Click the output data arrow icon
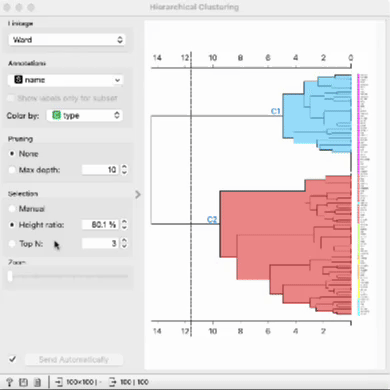The width and height of the screenshot is (390, 390). pos(112,382)
